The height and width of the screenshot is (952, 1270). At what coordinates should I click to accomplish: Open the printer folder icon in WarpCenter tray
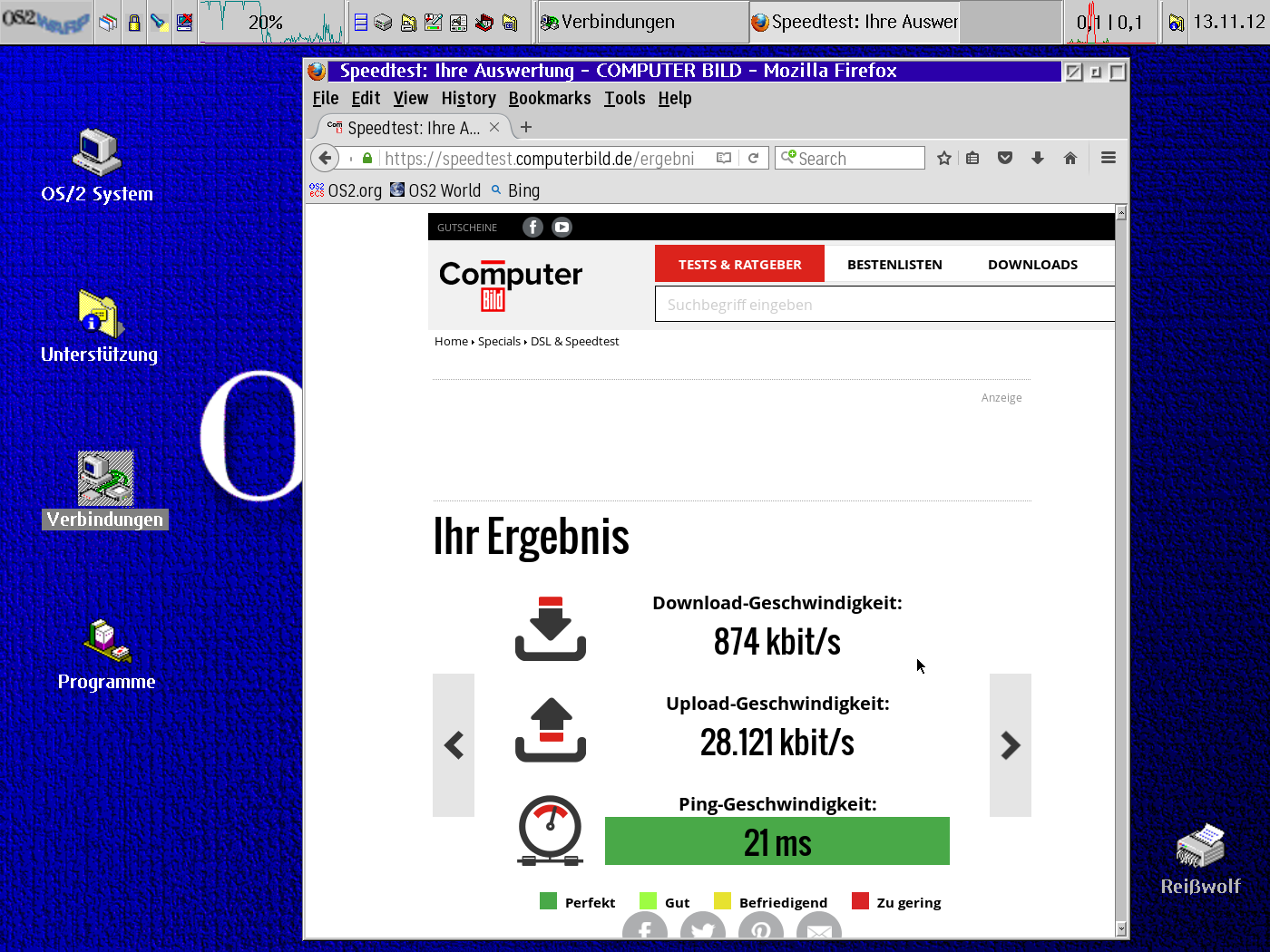coord(409,23)
